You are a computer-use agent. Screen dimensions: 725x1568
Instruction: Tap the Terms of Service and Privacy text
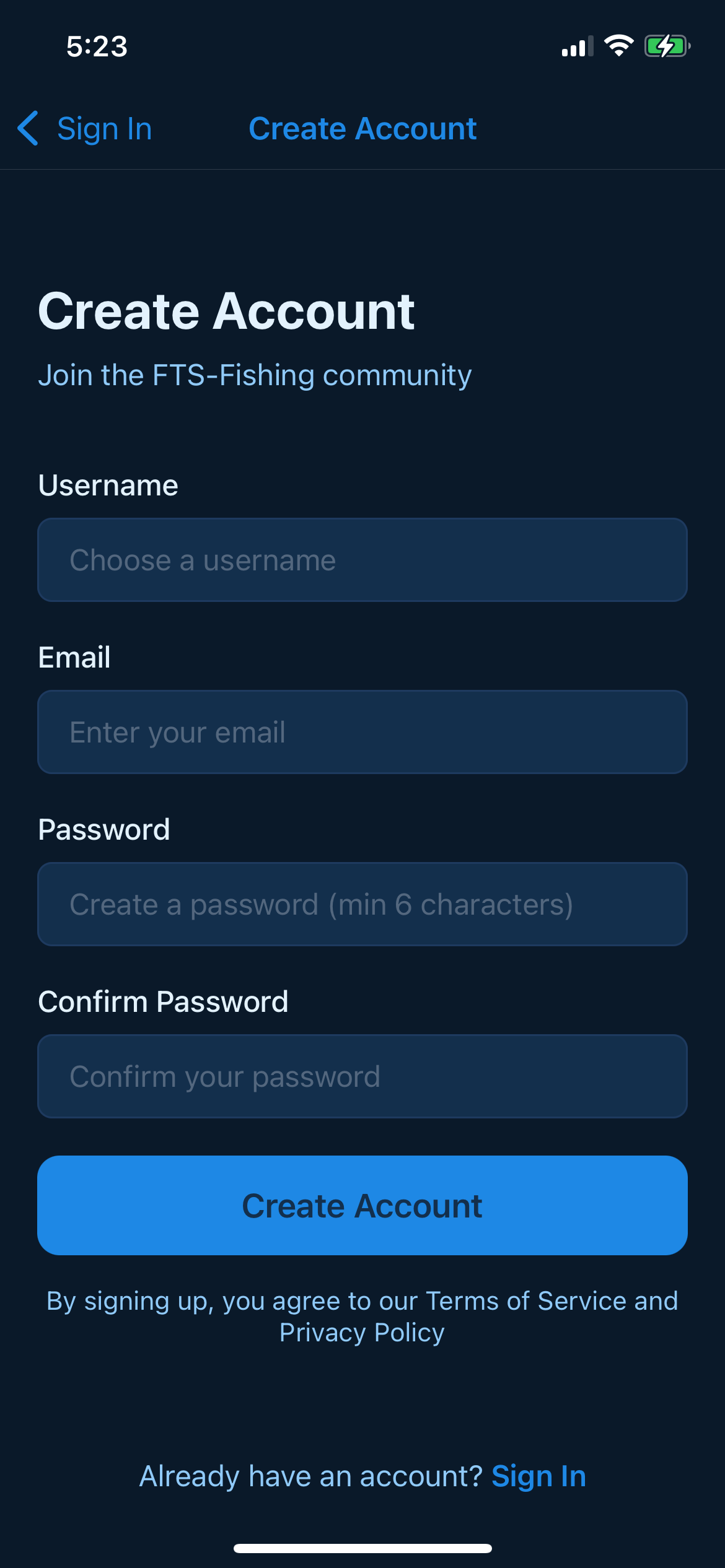362,1317
